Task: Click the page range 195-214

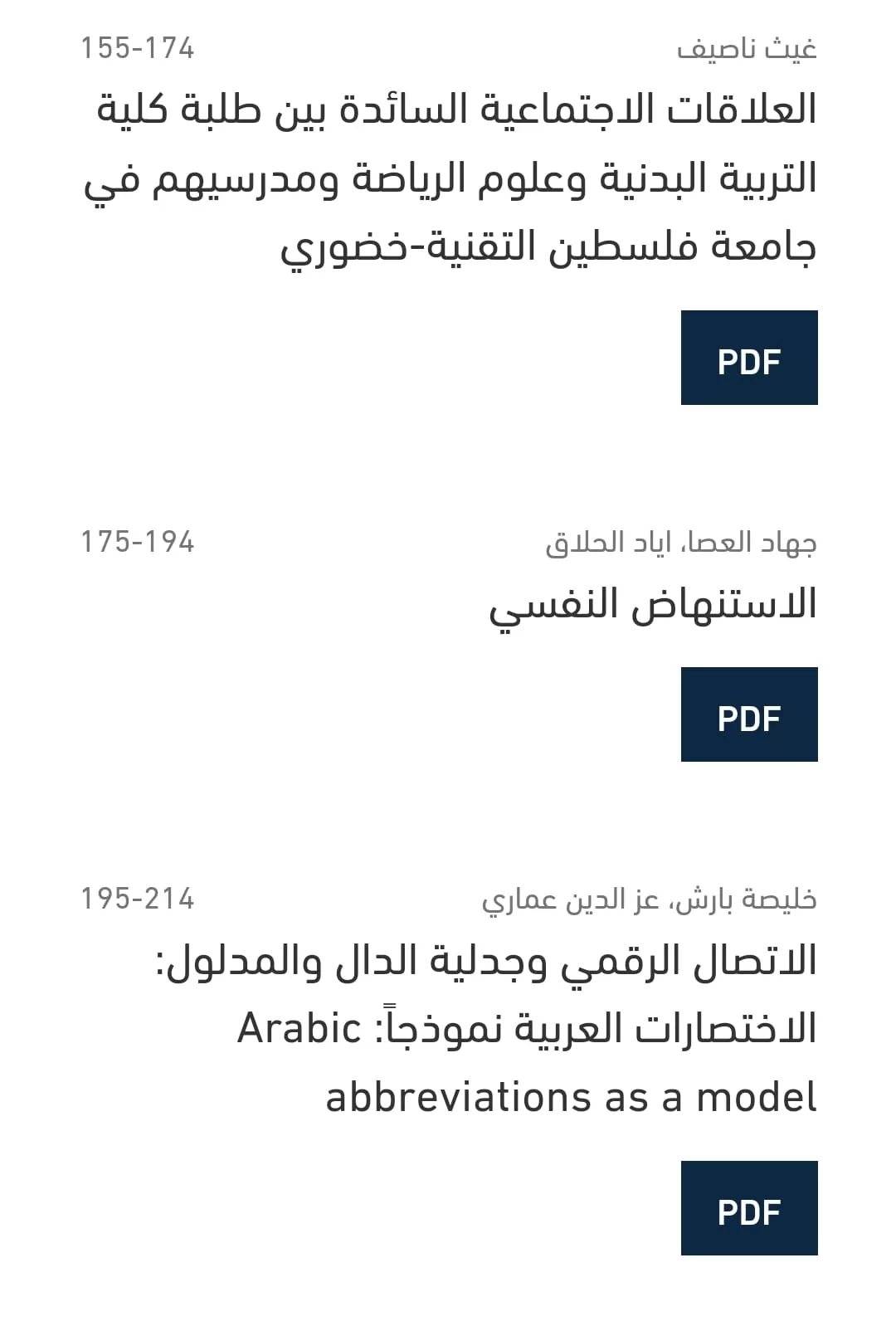Action: [137, 899]
